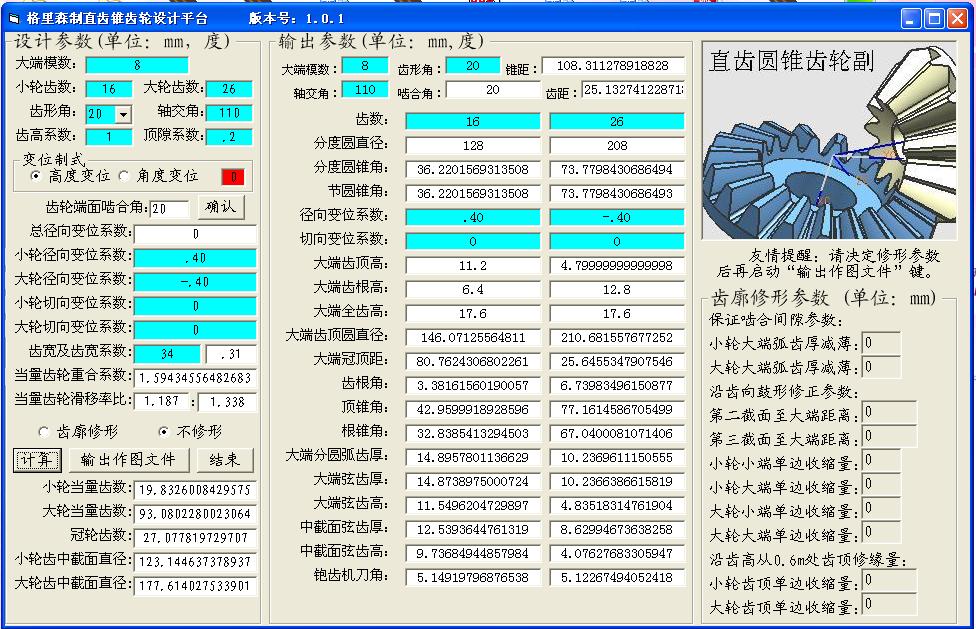
Task: Click the 输出作图文件 button
Action: 128,460
